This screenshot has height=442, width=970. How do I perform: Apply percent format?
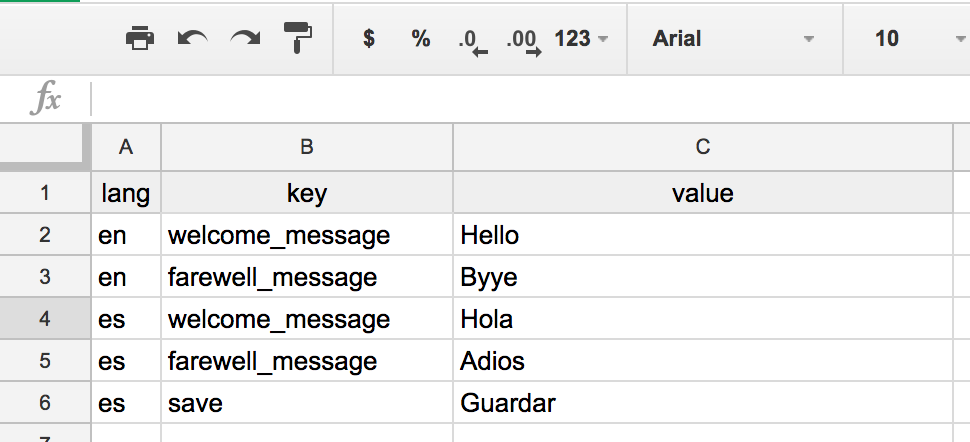421,39
